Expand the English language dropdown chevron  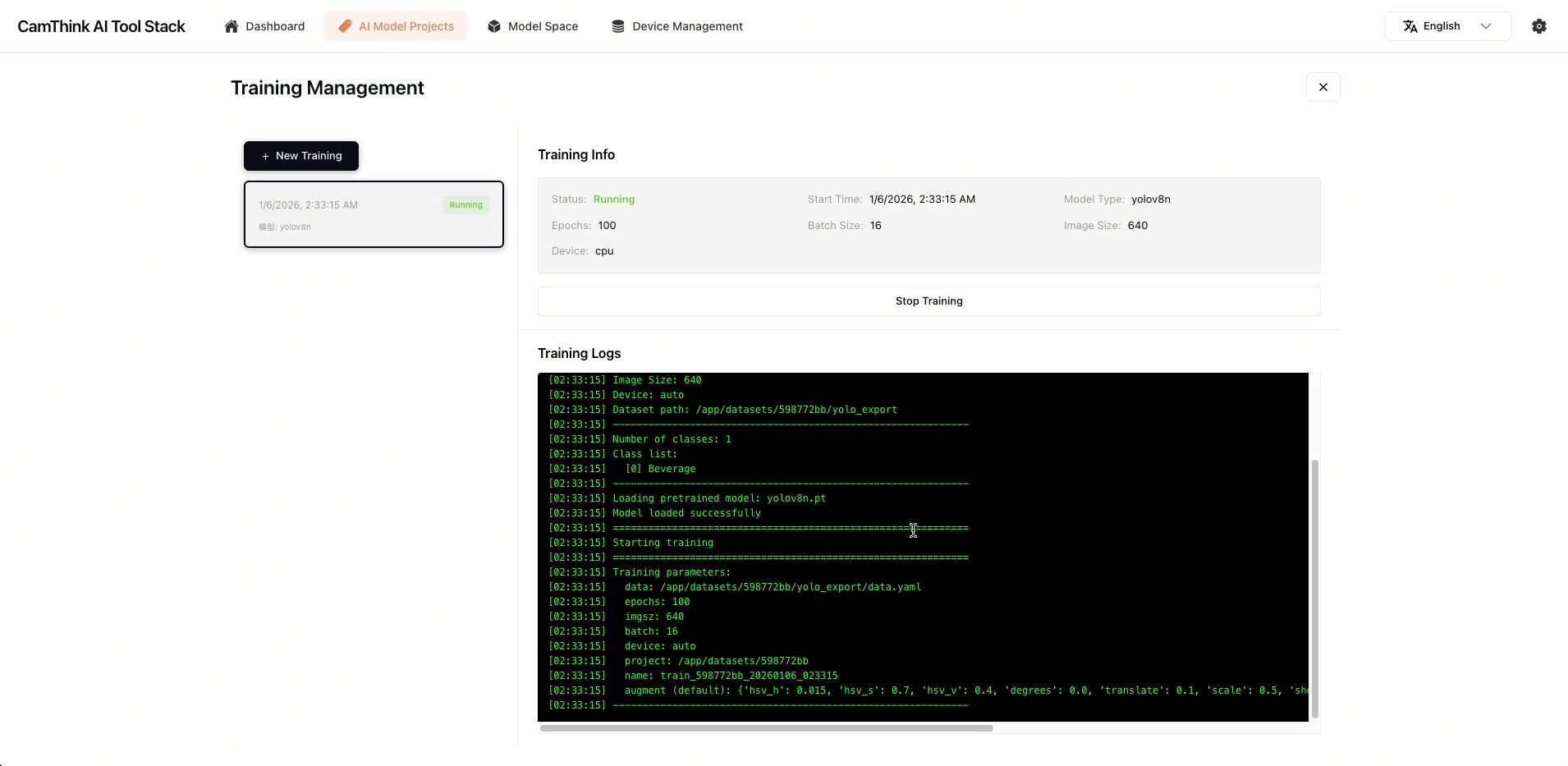(1485, 26)
